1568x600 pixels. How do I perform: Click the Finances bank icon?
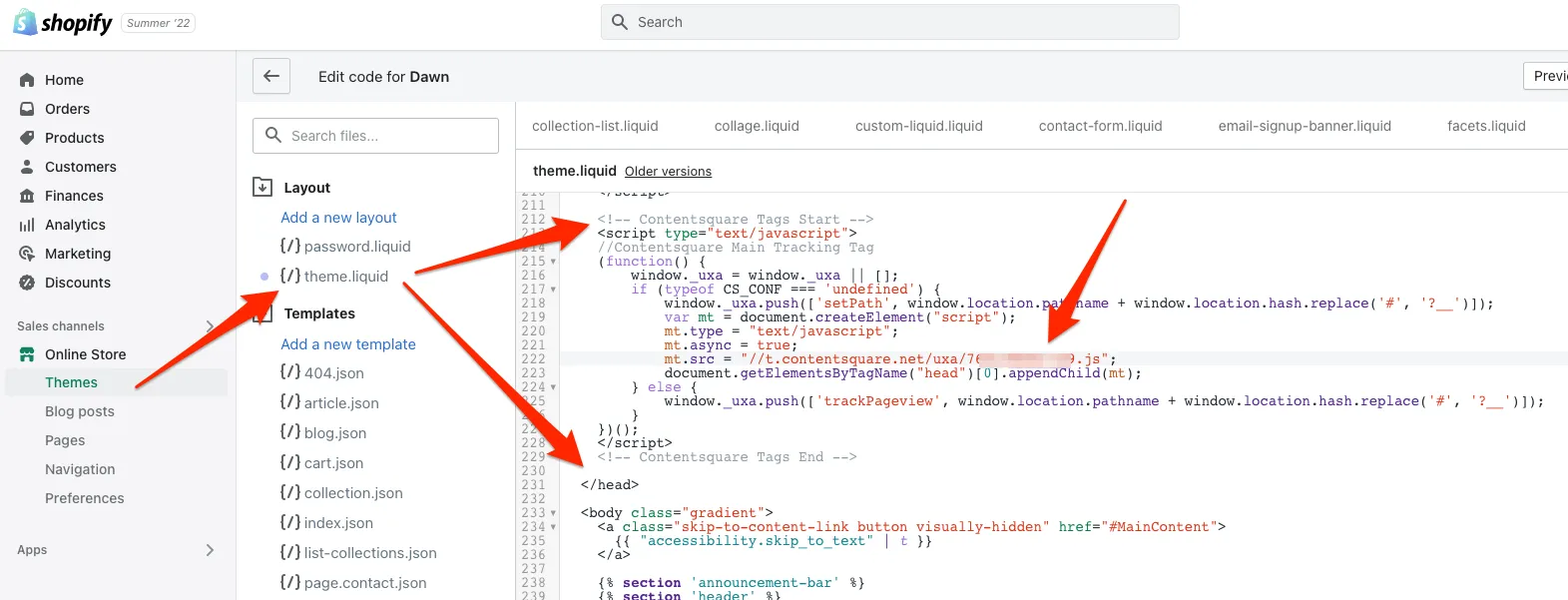click(27, 196)
